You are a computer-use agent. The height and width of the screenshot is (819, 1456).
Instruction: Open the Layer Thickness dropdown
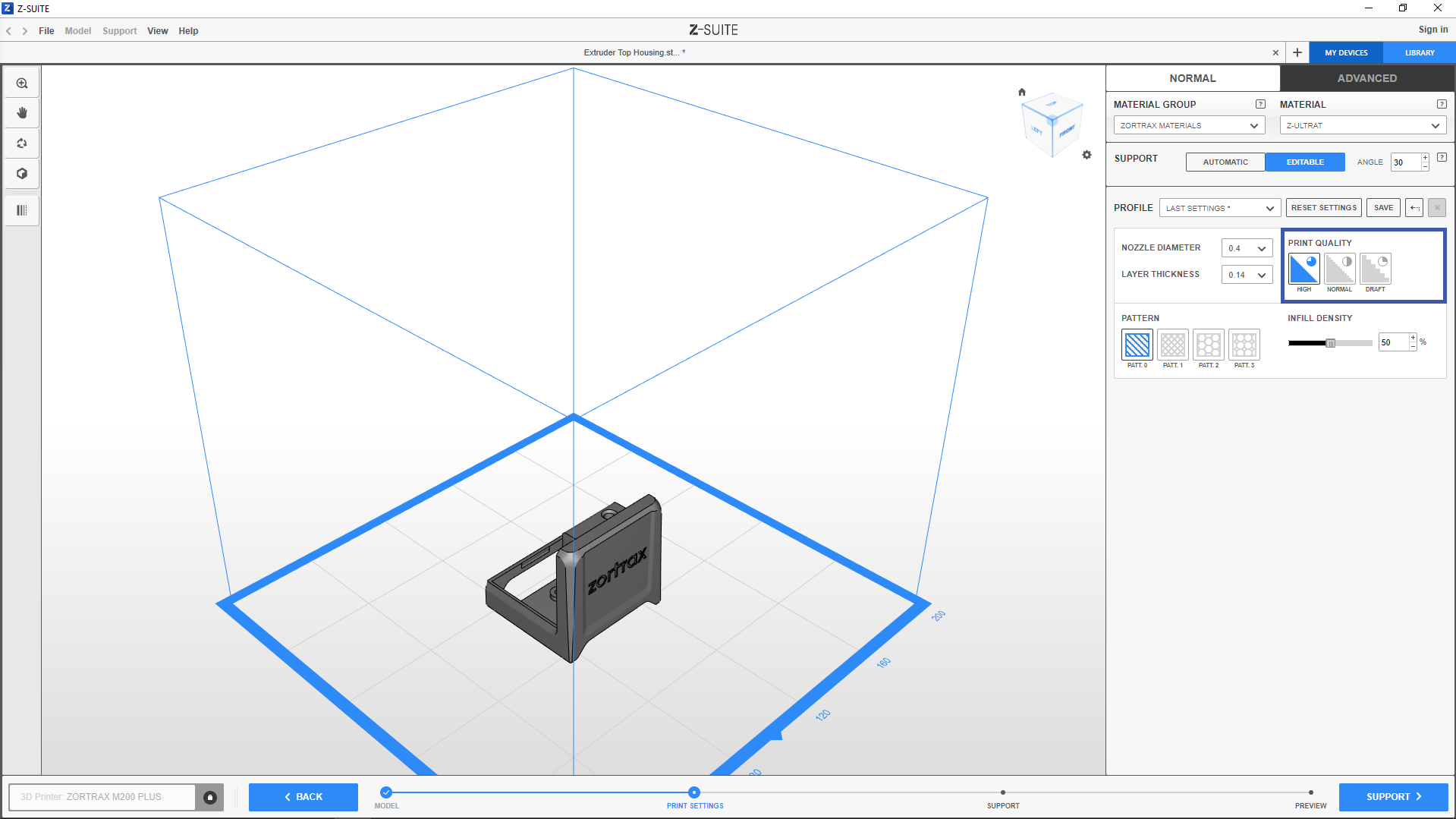coord(1247,275)
